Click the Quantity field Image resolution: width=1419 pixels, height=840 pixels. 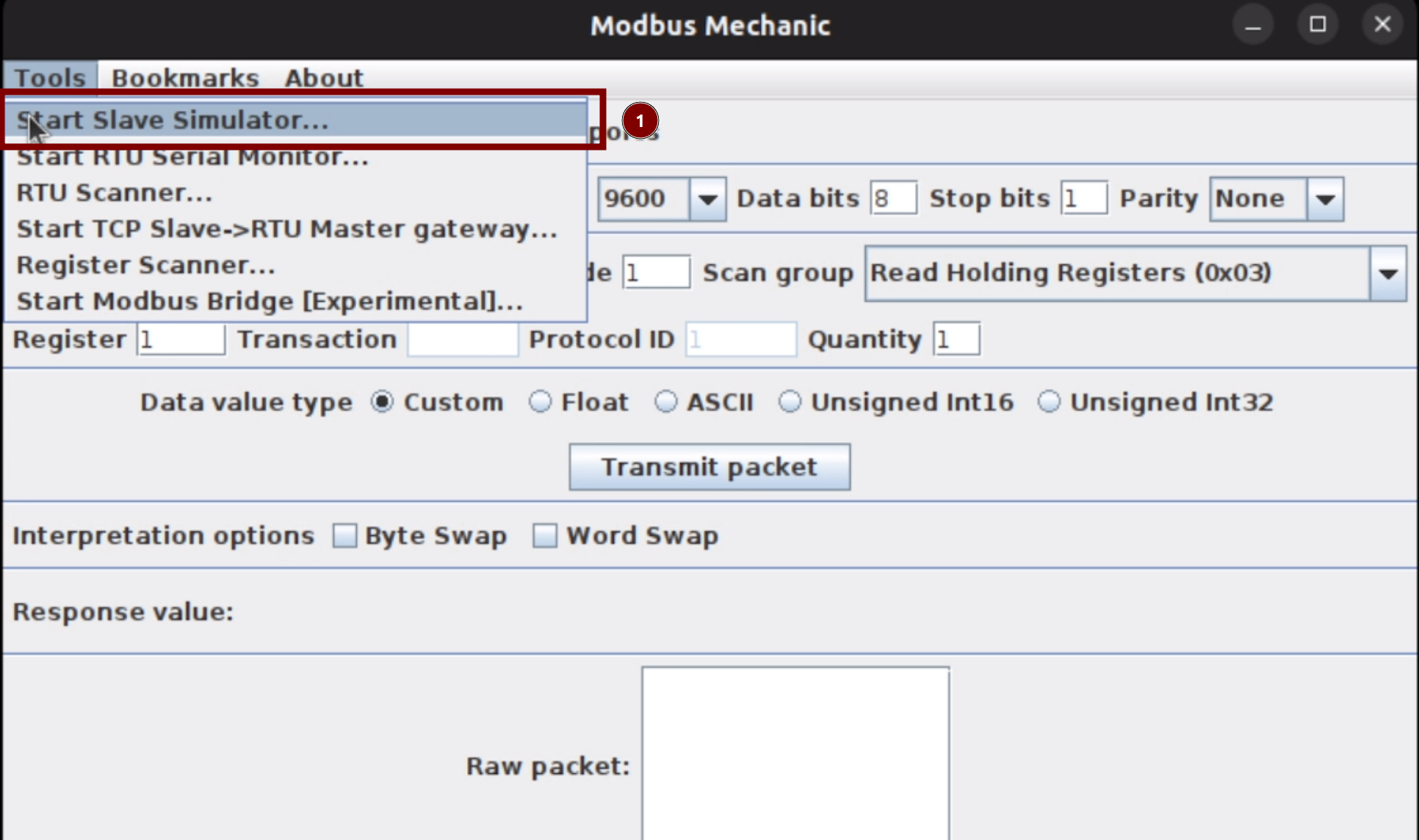pyautogui.click(x=956, y=339)
